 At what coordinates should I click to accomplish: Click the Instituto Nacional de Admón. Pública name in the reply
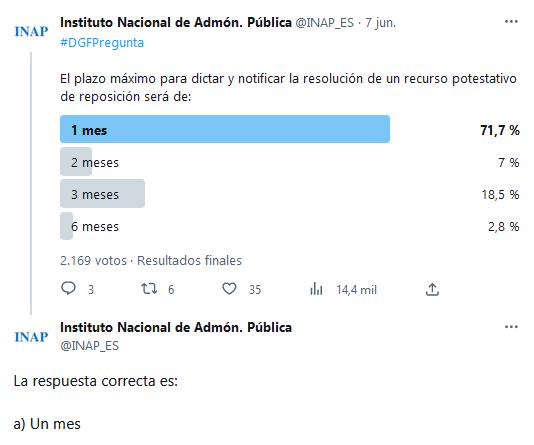point(176,327)
